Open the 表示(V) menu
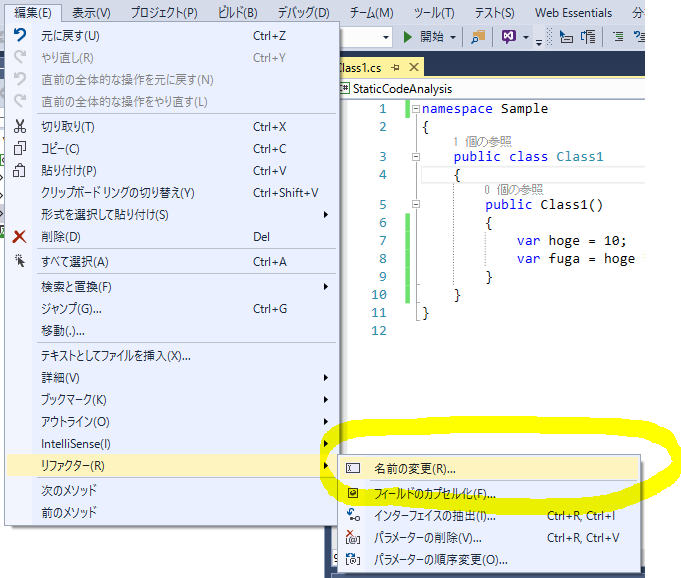The height and width of the screenshot is (578, 681). [x=91, y=13]
